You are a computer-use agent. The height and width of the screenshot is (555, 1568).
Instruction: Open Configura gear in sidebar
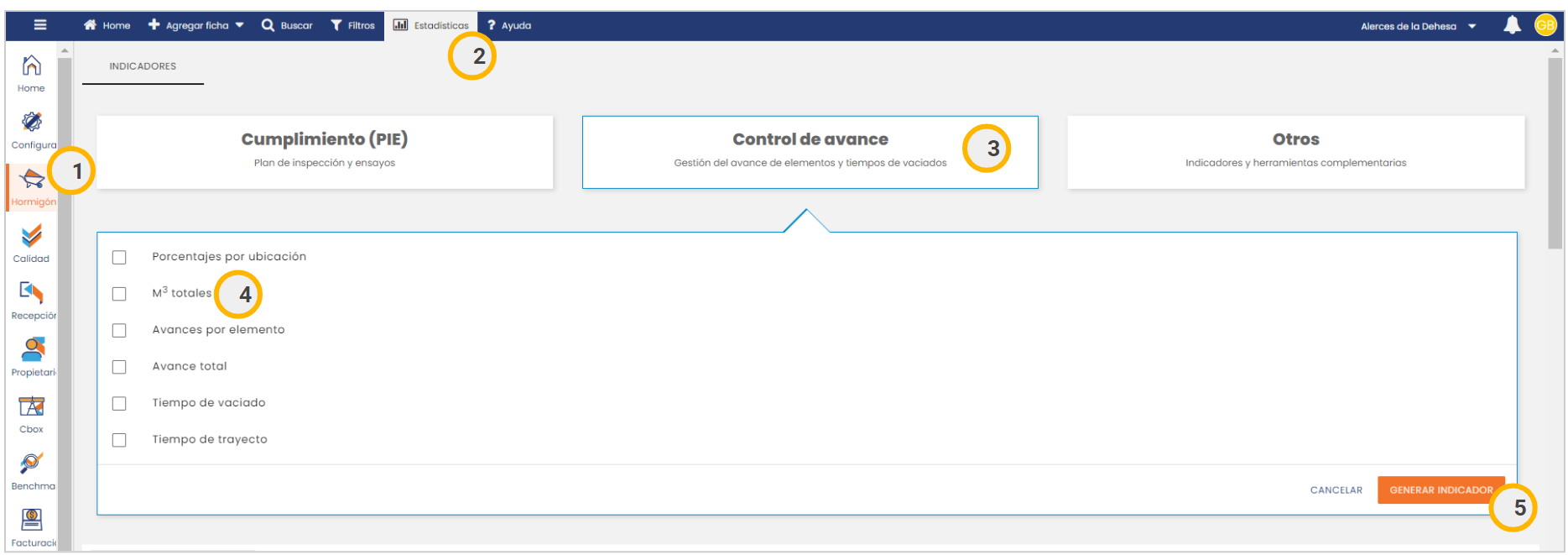(x=32, y=130)
